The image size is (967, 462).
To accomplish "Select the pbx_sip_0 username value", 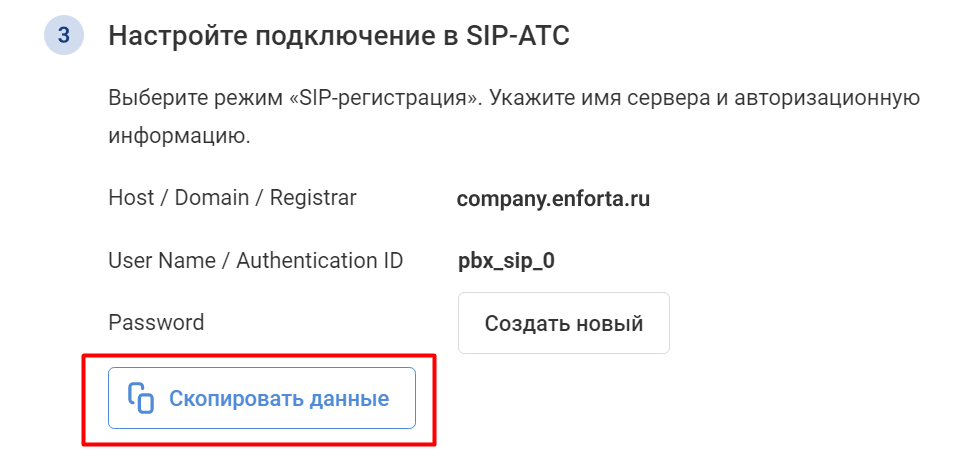I will coord(506,261).
